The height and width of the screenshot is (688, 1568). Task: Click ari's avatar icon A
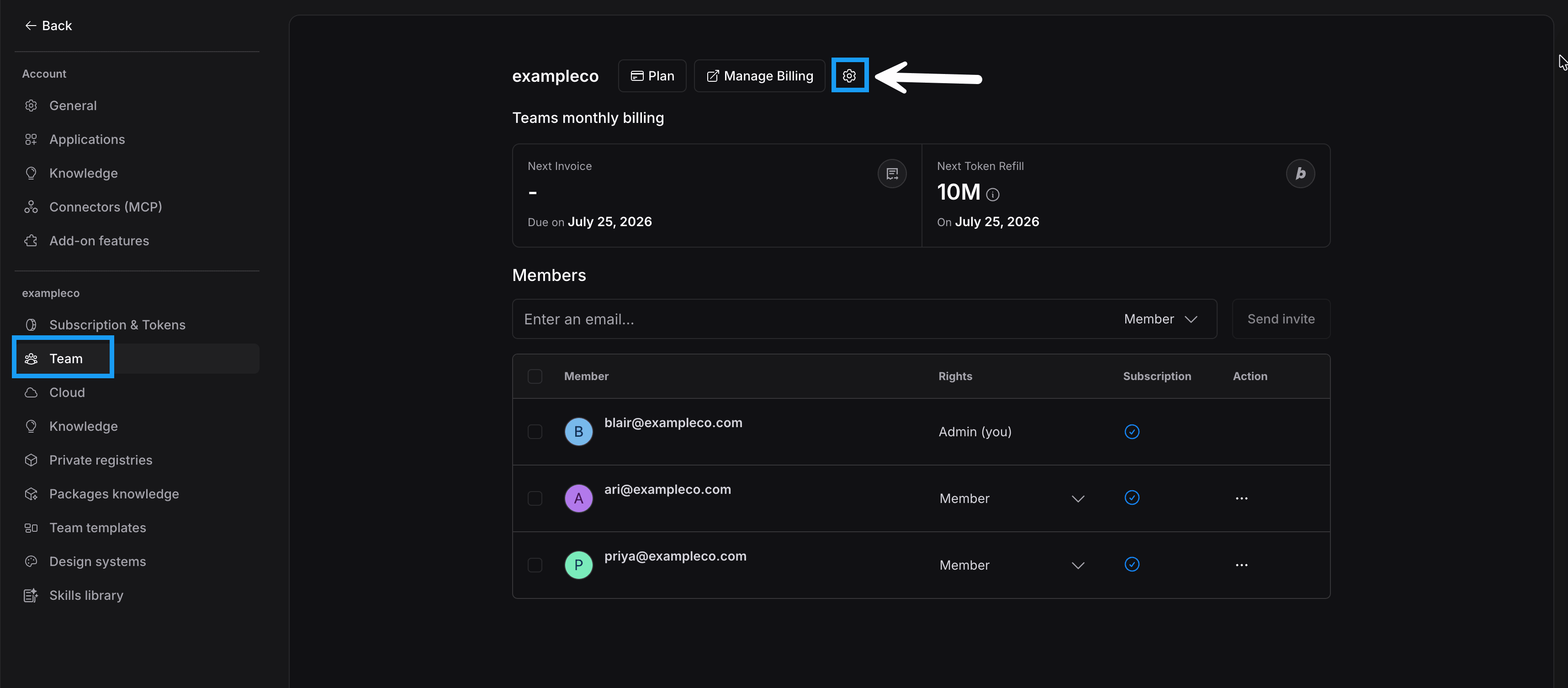click(578, 498)
